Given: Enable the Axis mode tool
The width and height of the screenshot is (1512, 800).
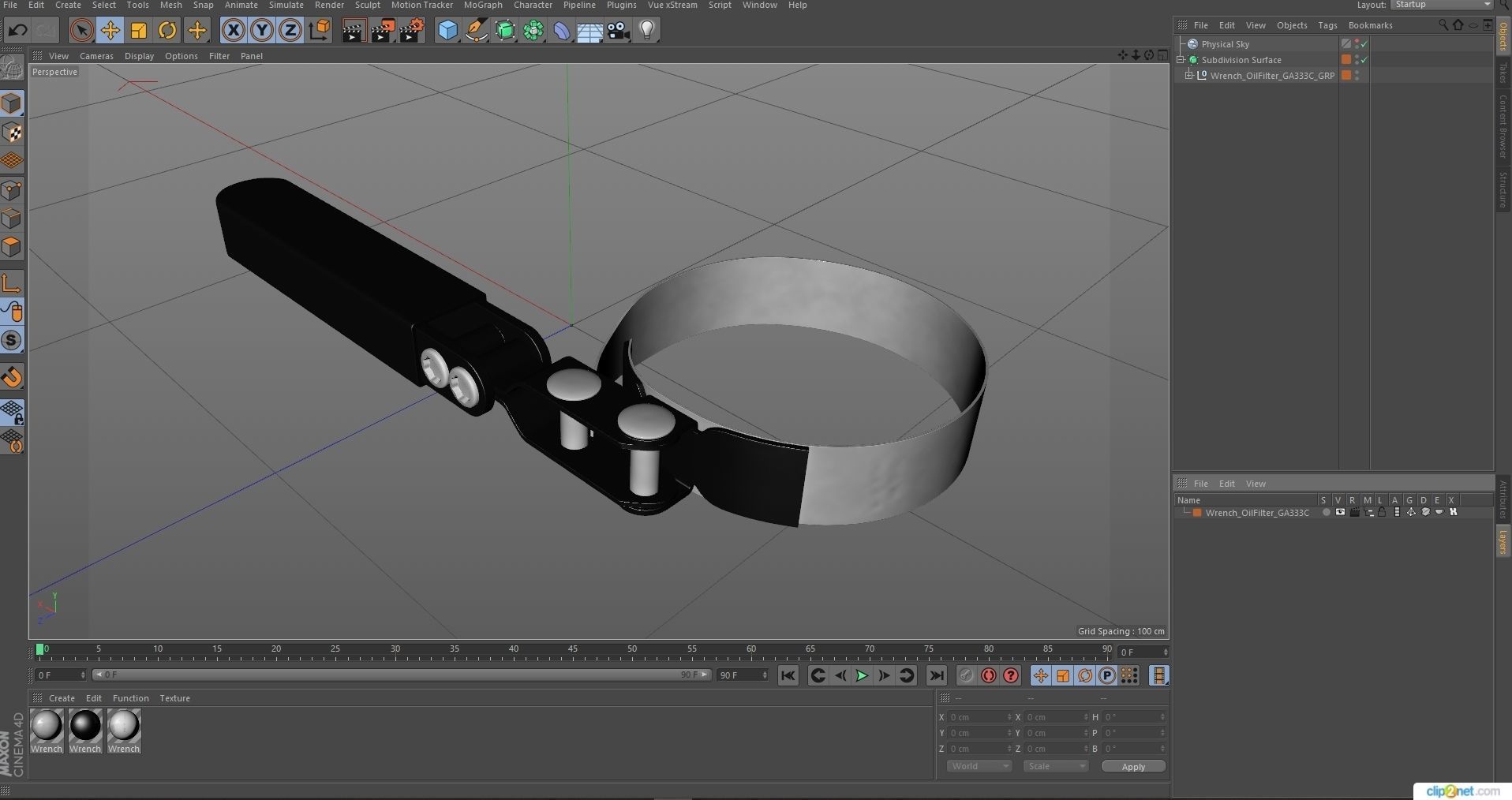Looking at the screenshot, I should click(x=12, y=283).
